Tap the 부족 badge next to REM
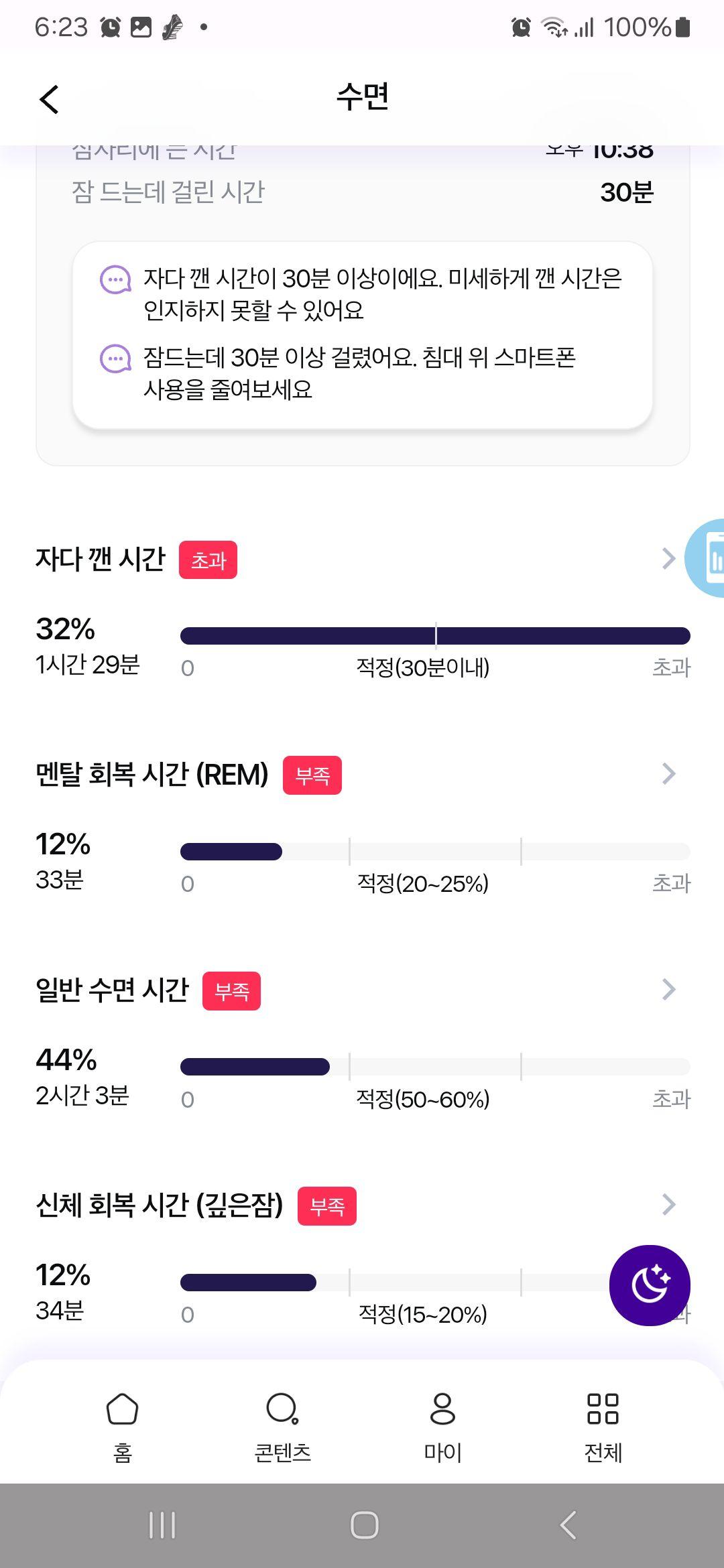 pyautogui.click(x=312, y=775)
